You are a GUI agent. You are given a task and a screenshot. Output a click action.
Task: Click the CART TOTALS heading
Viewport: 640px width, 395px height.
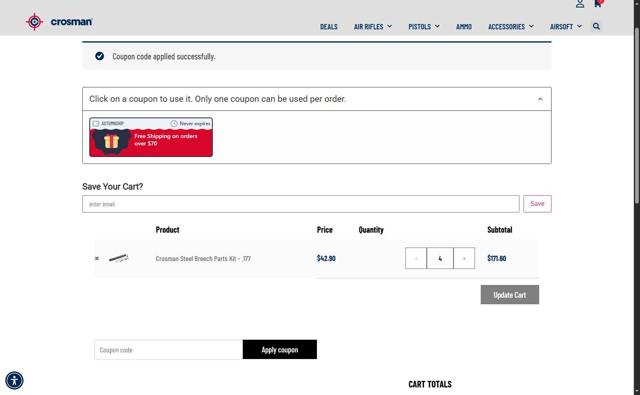(430, 384)
